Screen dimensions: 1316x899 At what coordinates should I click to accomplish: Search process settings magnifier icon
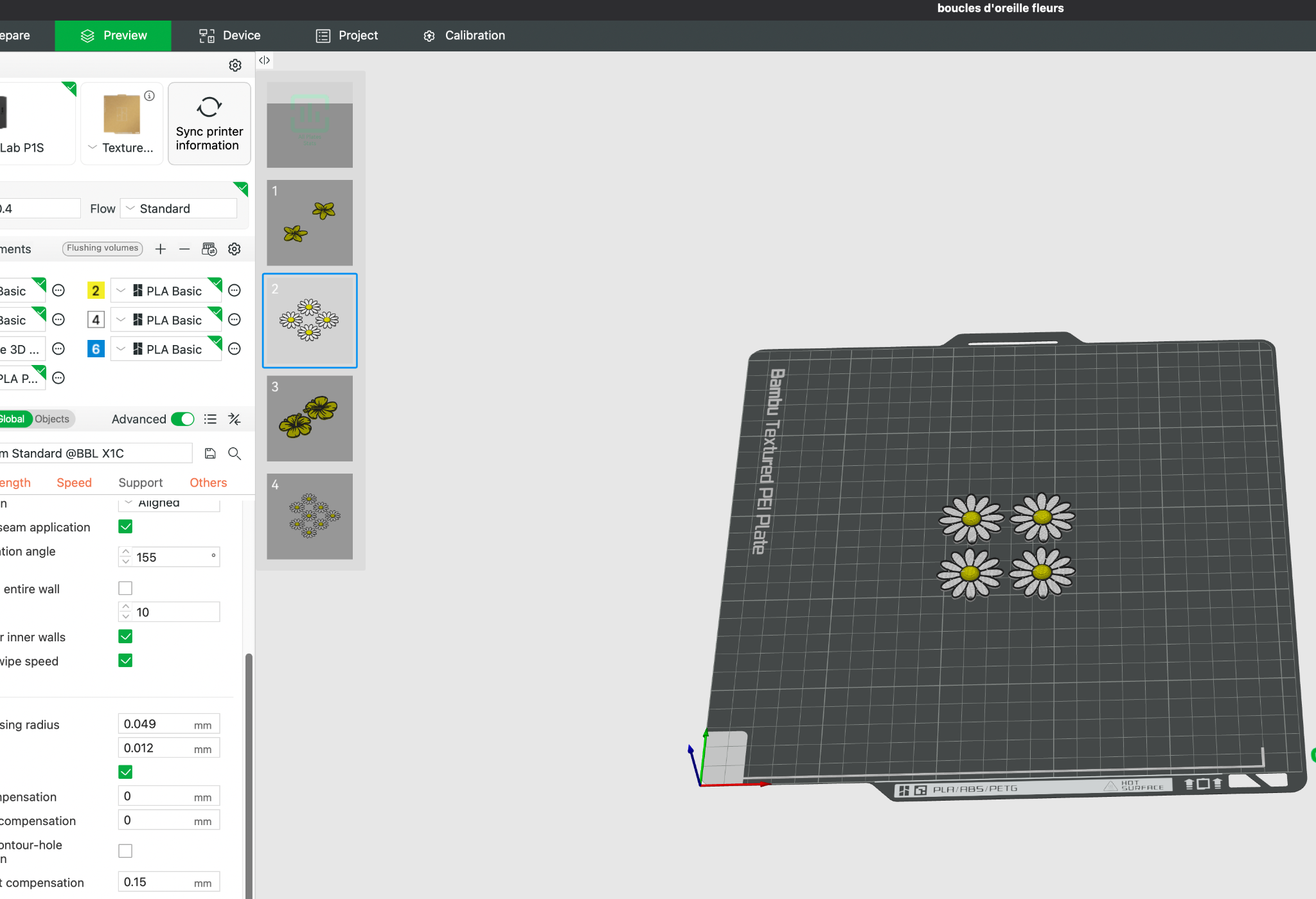pos(235,454)
